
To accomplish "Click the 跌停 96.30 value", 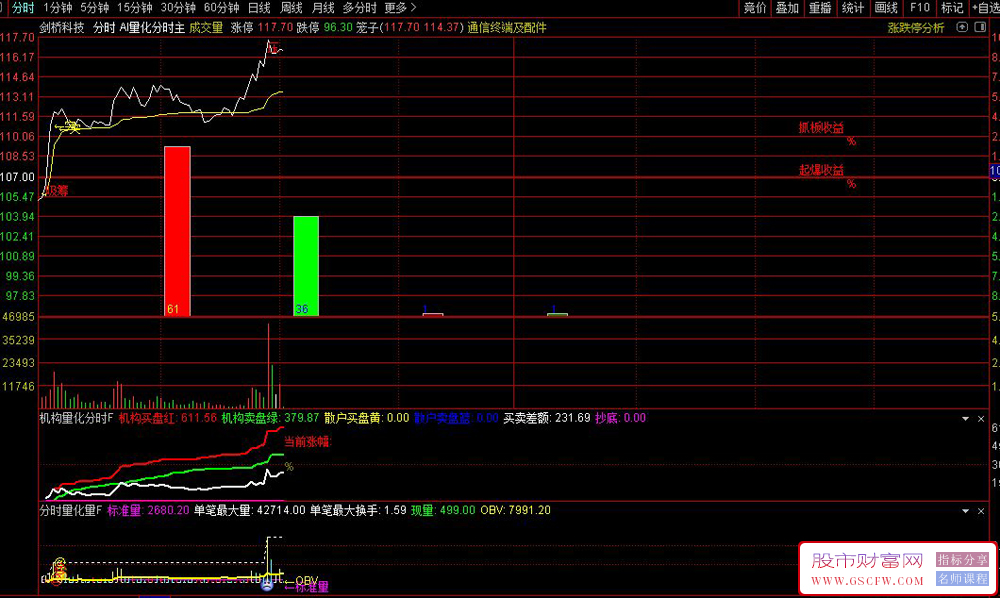I will click(325, 27).
